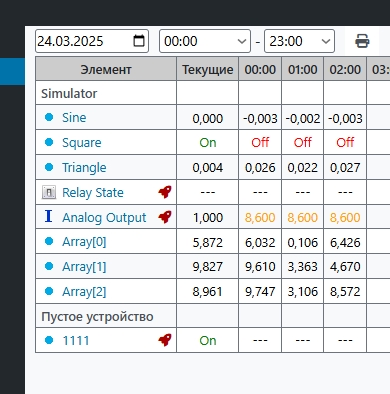Image resolution: width=390 pixels, height=394 pixels.
Task: Click the Square Off value at 00:00
Action: (260, 142)
